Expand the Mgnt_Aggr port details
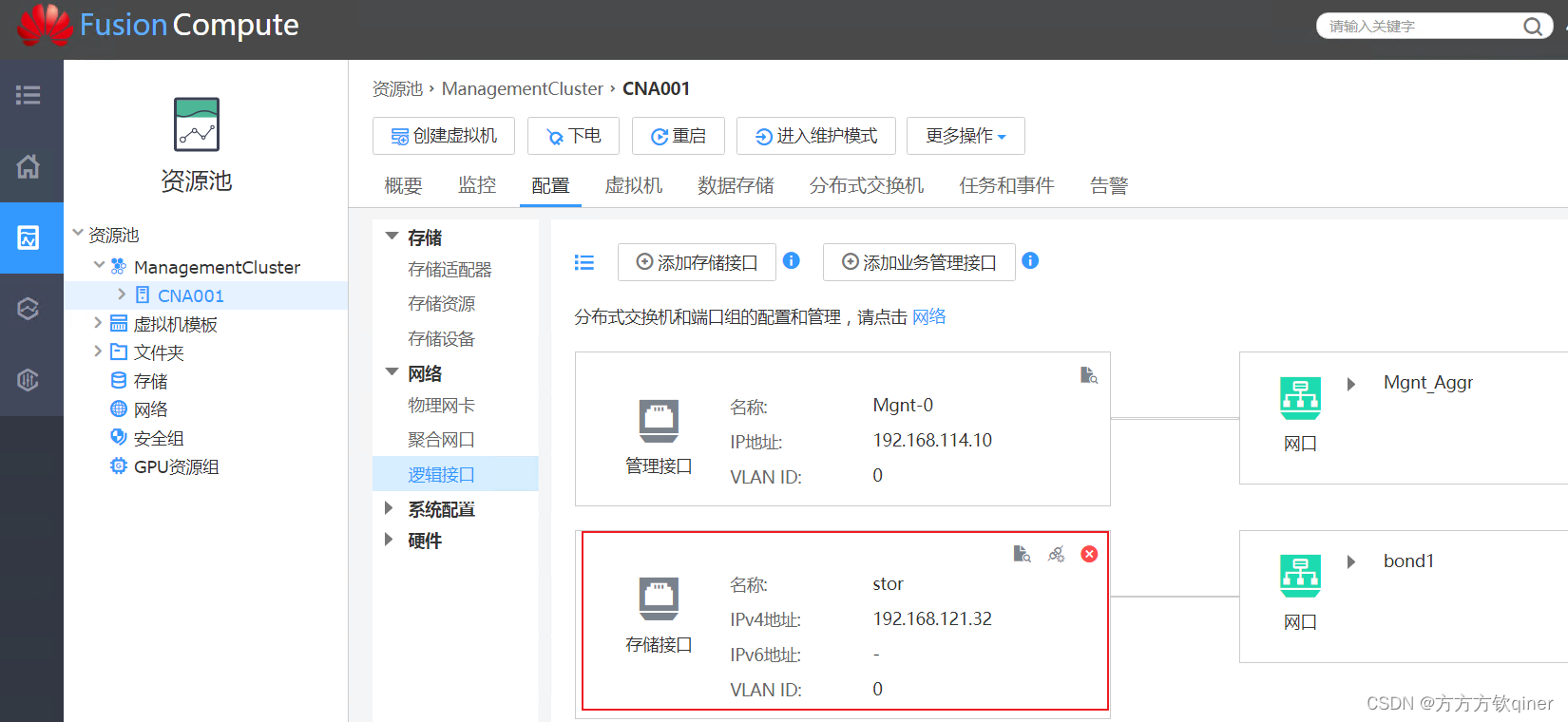The image size is (1568, 722). click(1351, 384)
